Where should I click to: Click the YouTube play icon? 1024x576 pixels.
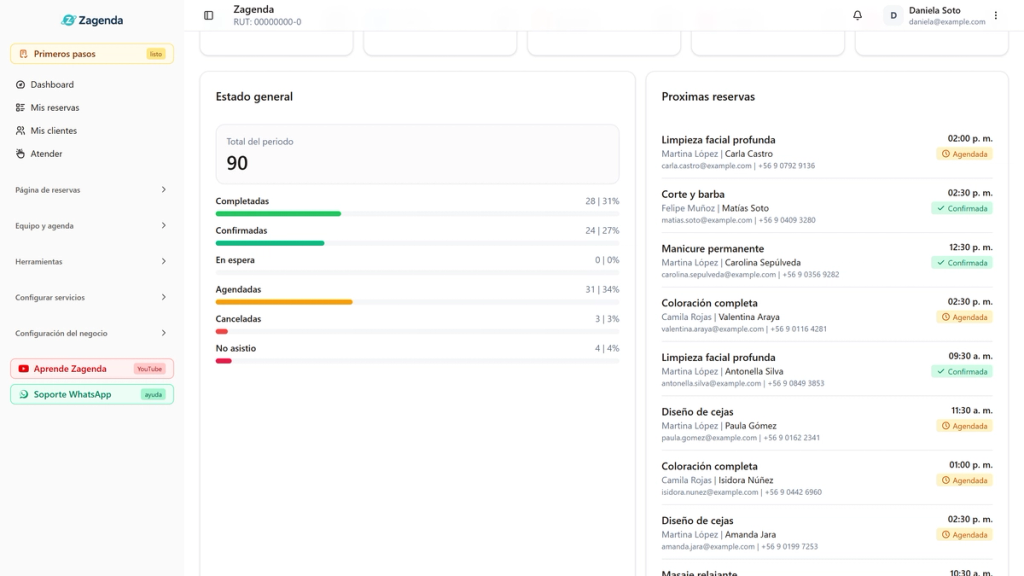24,368
